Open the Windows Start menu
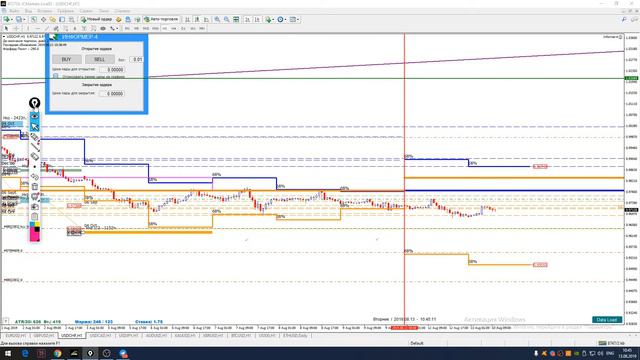The image size is (640, 360). pyautogui.click(x=7, y=353)
